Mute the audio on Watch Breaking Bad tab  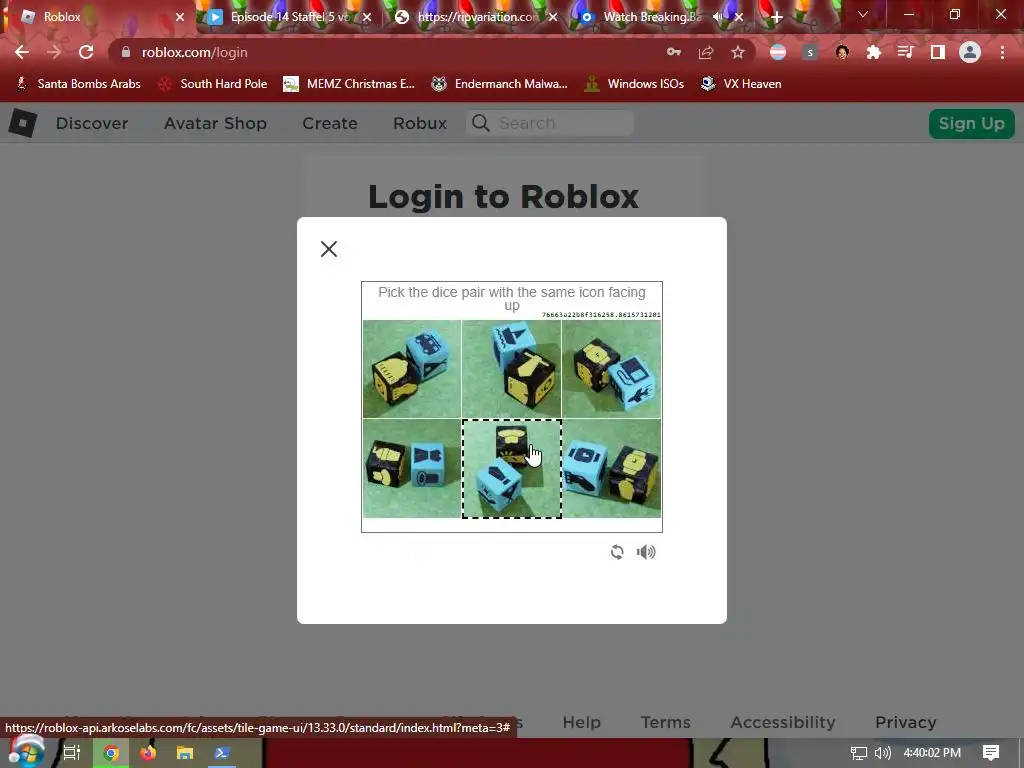tap(718, 17)
